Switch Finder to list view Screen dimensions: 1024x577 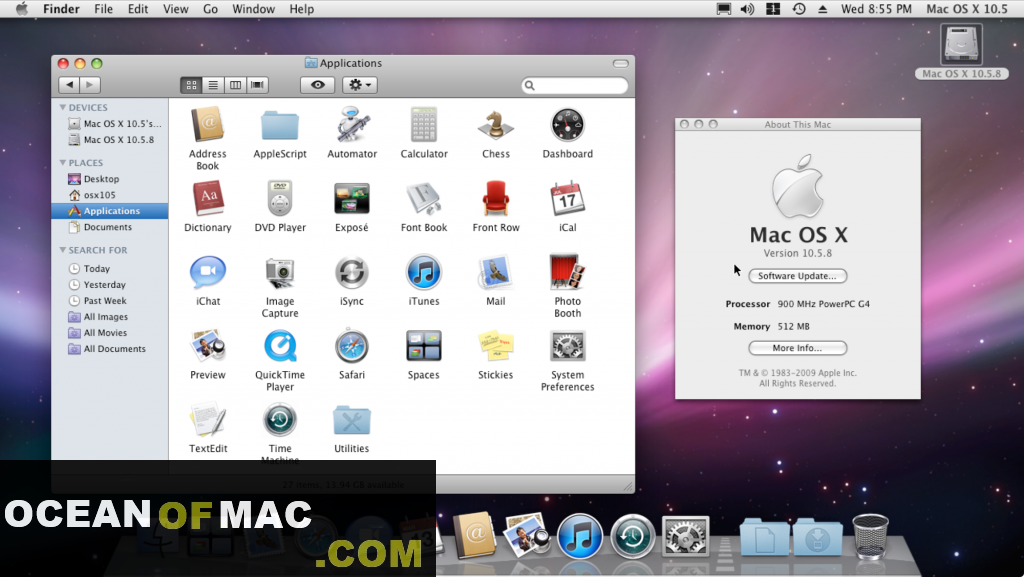point(213,85)
